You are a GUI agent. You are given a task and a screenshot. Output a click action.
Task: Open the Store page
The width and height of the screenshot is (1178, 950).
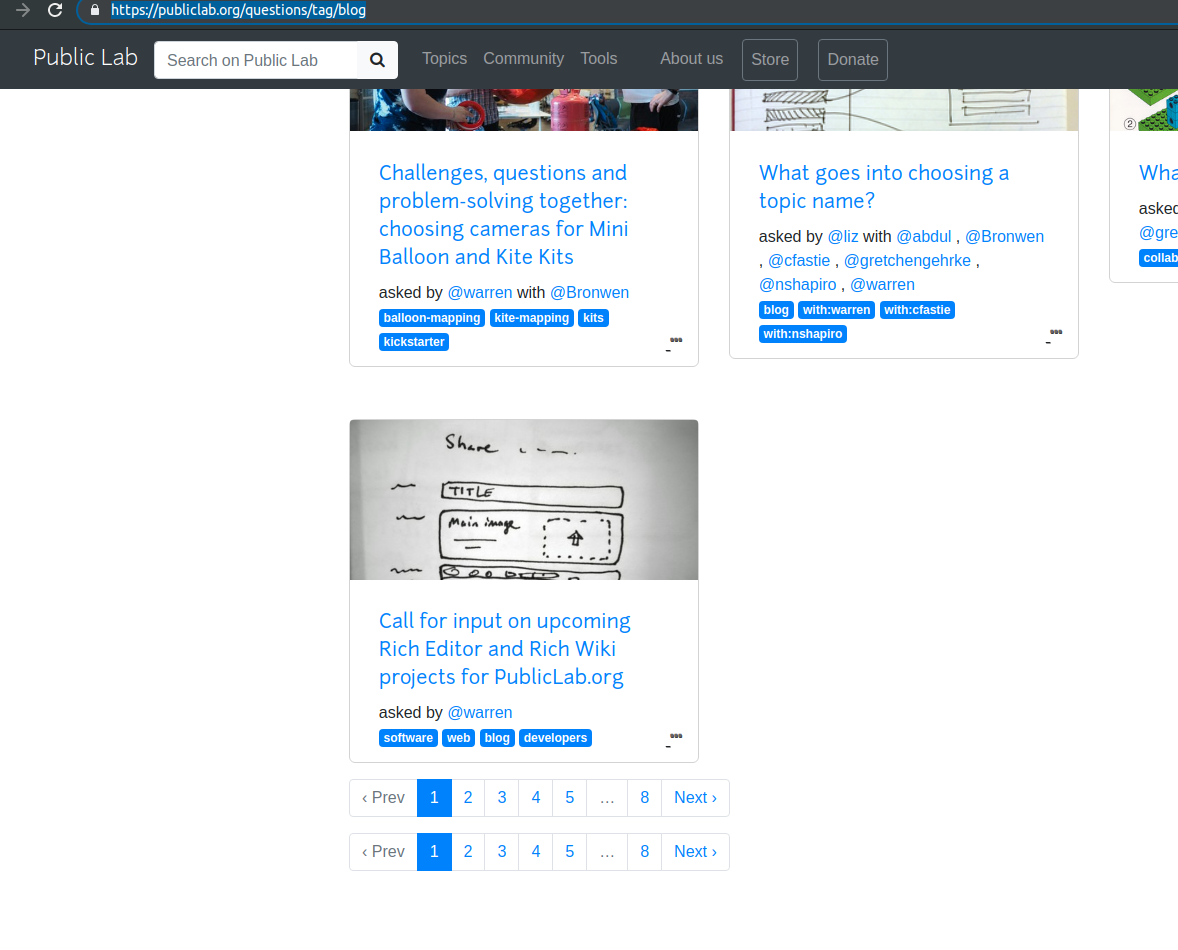[x=769, y=60]
